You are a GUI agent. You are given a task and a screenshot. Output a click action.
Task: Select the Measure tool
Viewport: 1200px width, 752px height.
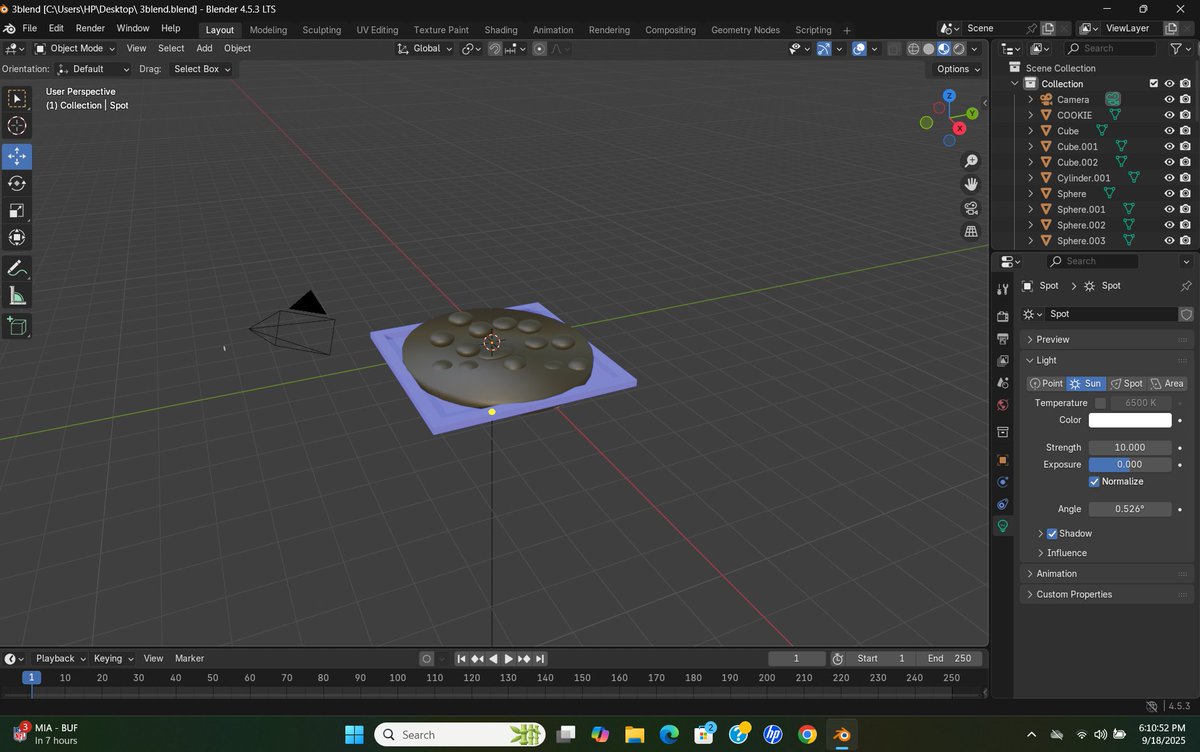point(17,295)
